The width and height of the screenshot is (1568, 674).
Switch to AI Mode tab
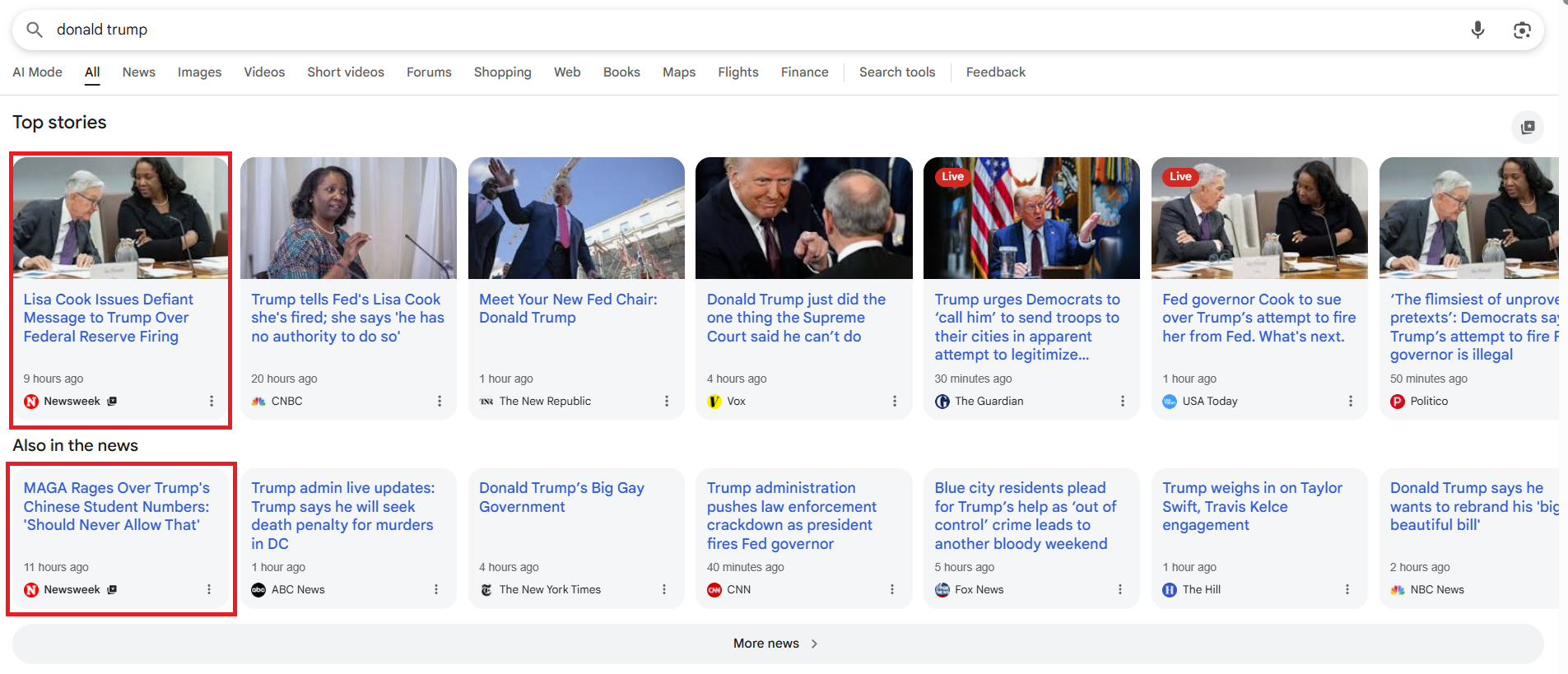click(37, 72)
